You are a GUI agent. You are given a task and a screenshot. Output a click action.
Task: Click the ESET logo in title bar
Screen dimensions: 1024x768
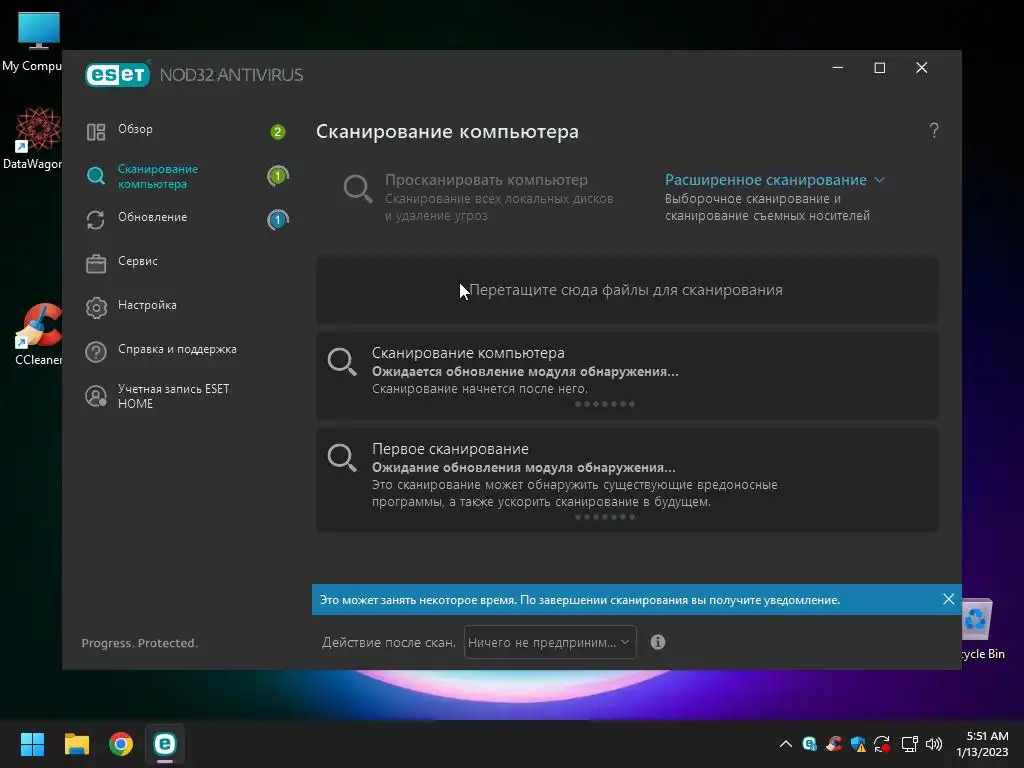pos(118,74)
